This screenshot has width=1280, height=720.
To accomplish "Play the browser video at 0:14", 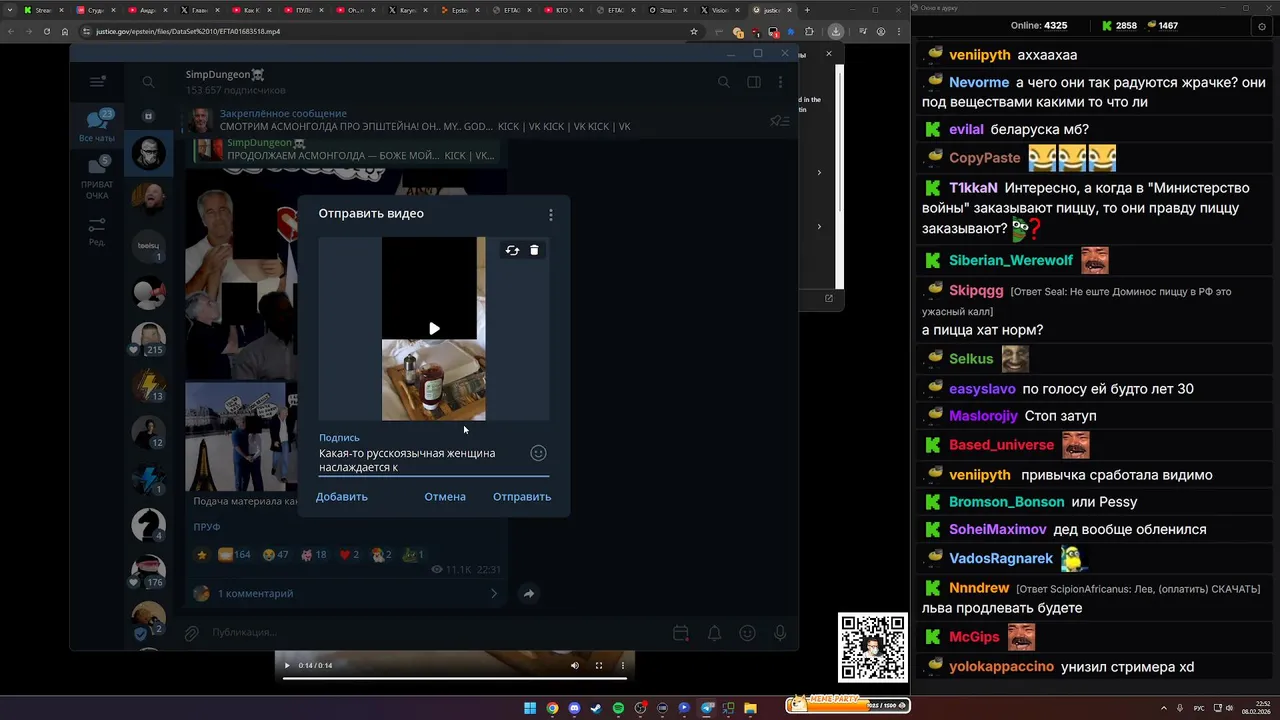I will 287,665.
